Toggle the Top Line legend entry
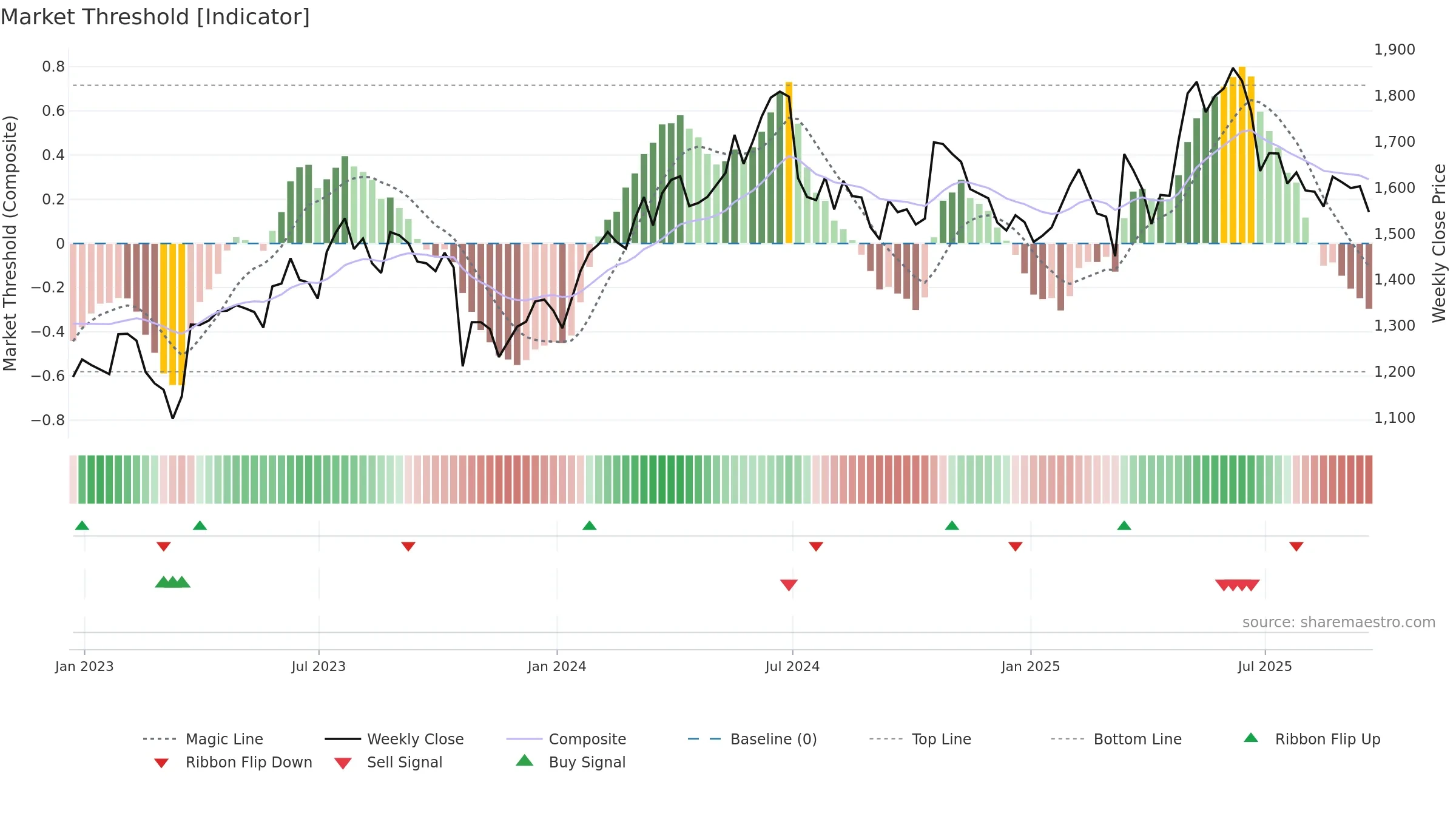This screenshot has height=819, width=1456. [920, 739]
